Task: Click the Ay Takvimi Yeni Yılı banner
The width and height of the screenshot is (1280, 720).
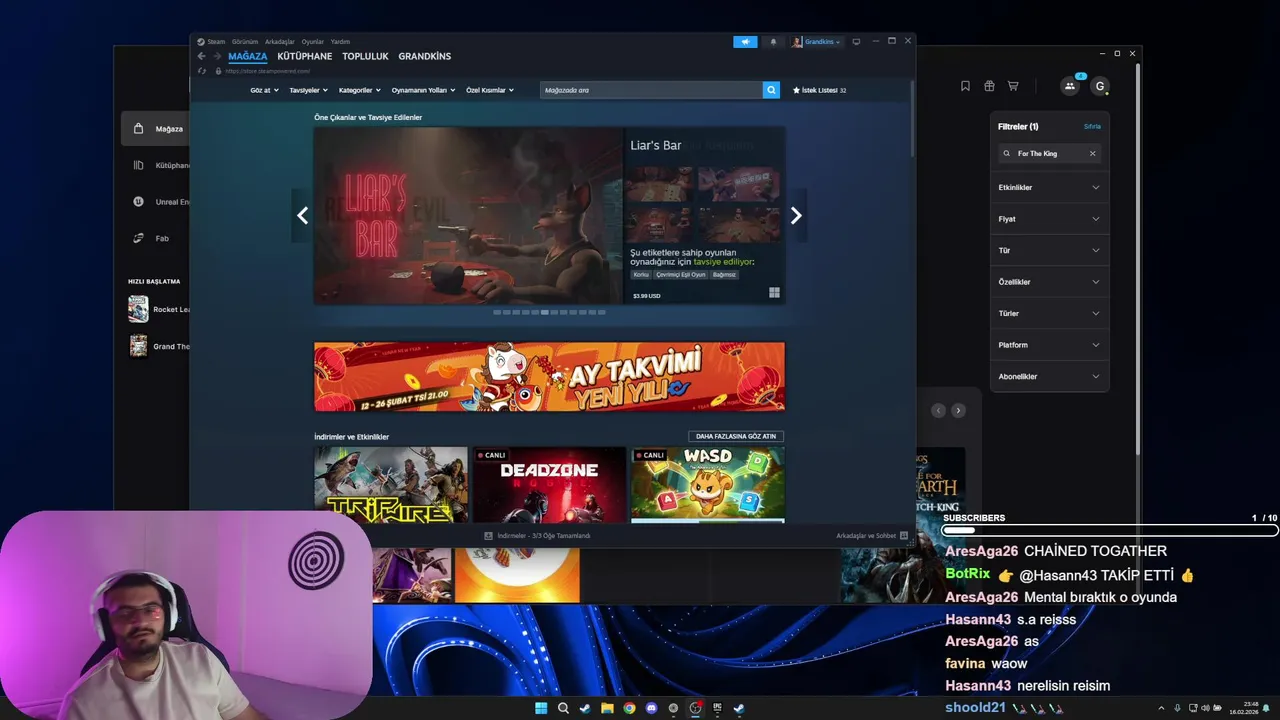Action: [549, 377]
